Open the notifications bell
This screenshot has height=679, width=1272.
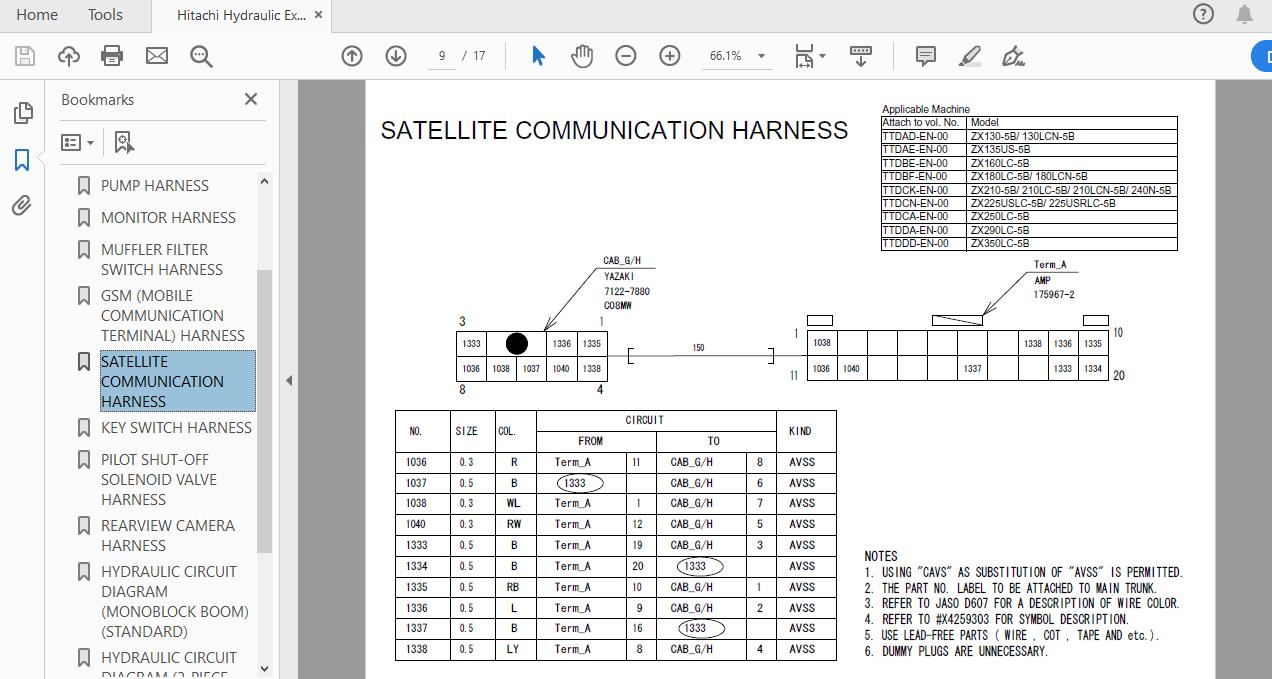pyautogui.click(x=1244, y=14)
